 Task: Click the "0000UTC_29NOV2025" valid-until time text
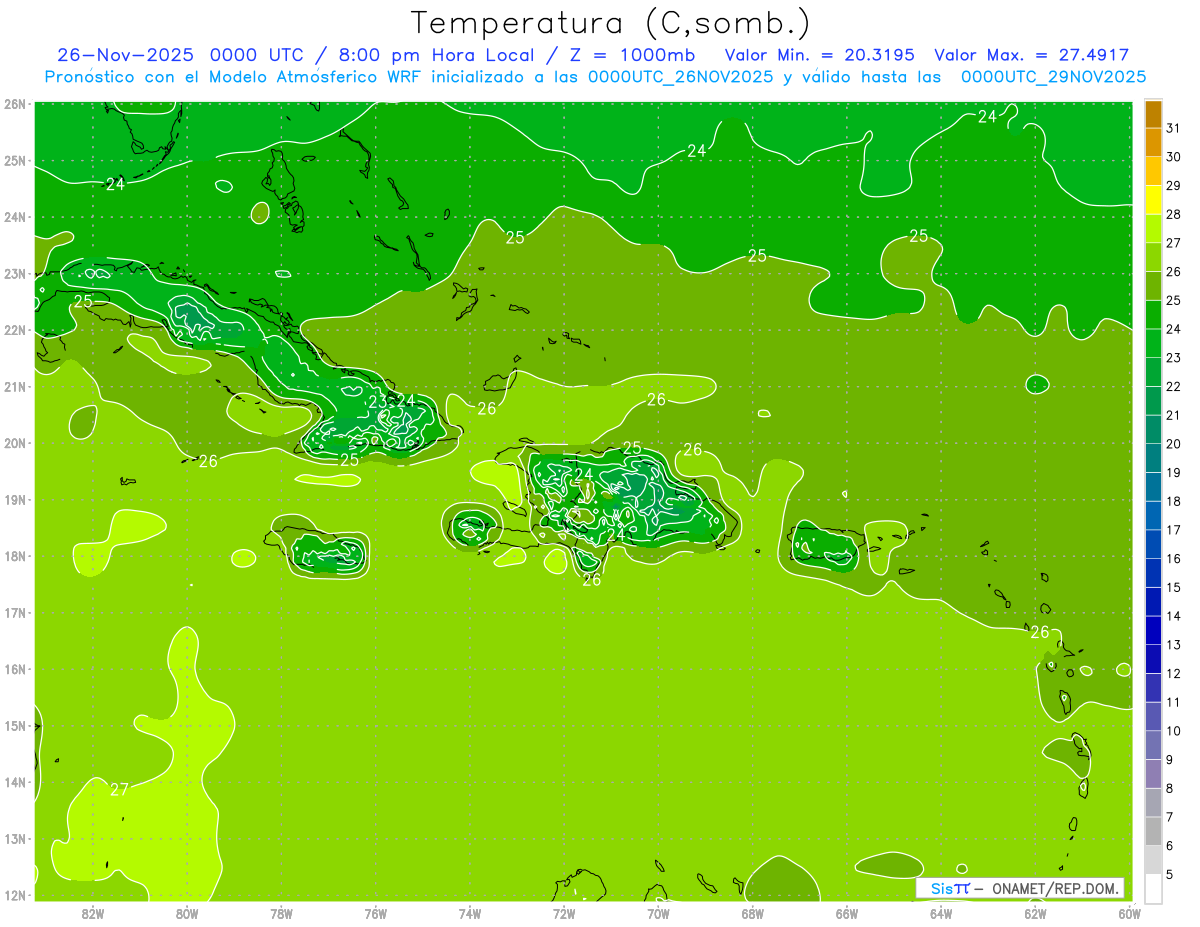1053,77
